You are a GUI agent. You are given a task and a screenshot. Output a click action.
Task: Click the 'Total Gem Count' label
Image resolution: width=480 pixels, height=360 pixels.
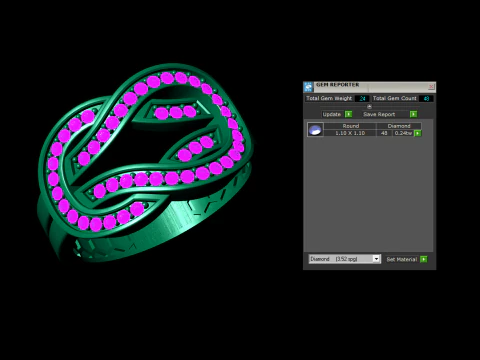[x=395, y=98]
